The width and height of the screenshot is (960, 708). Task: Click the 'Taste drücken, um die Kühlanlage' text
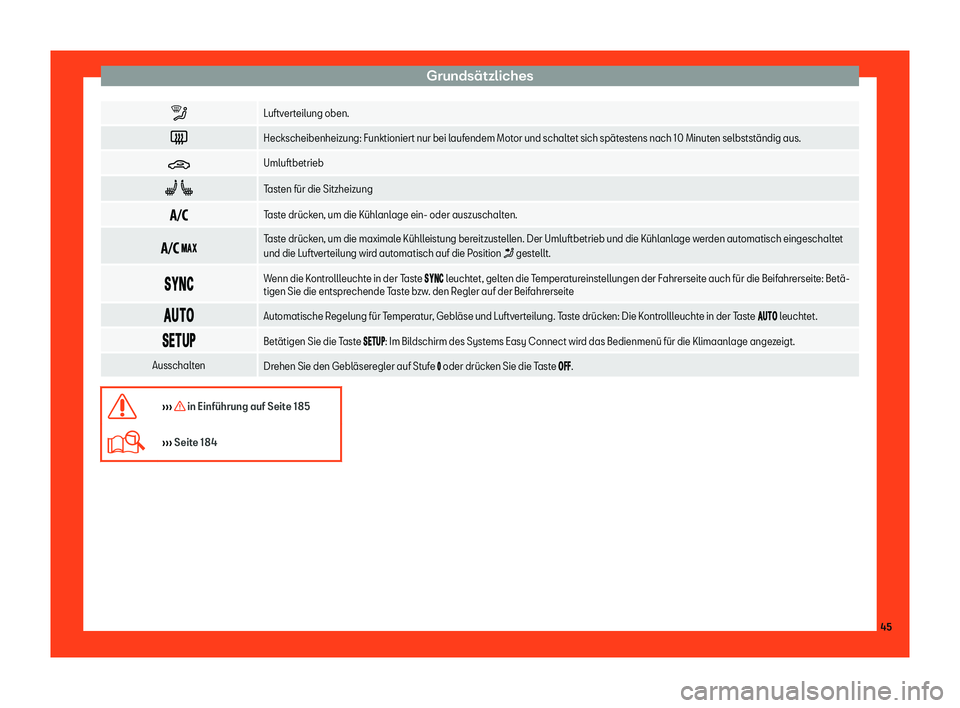tap(390, 215)
